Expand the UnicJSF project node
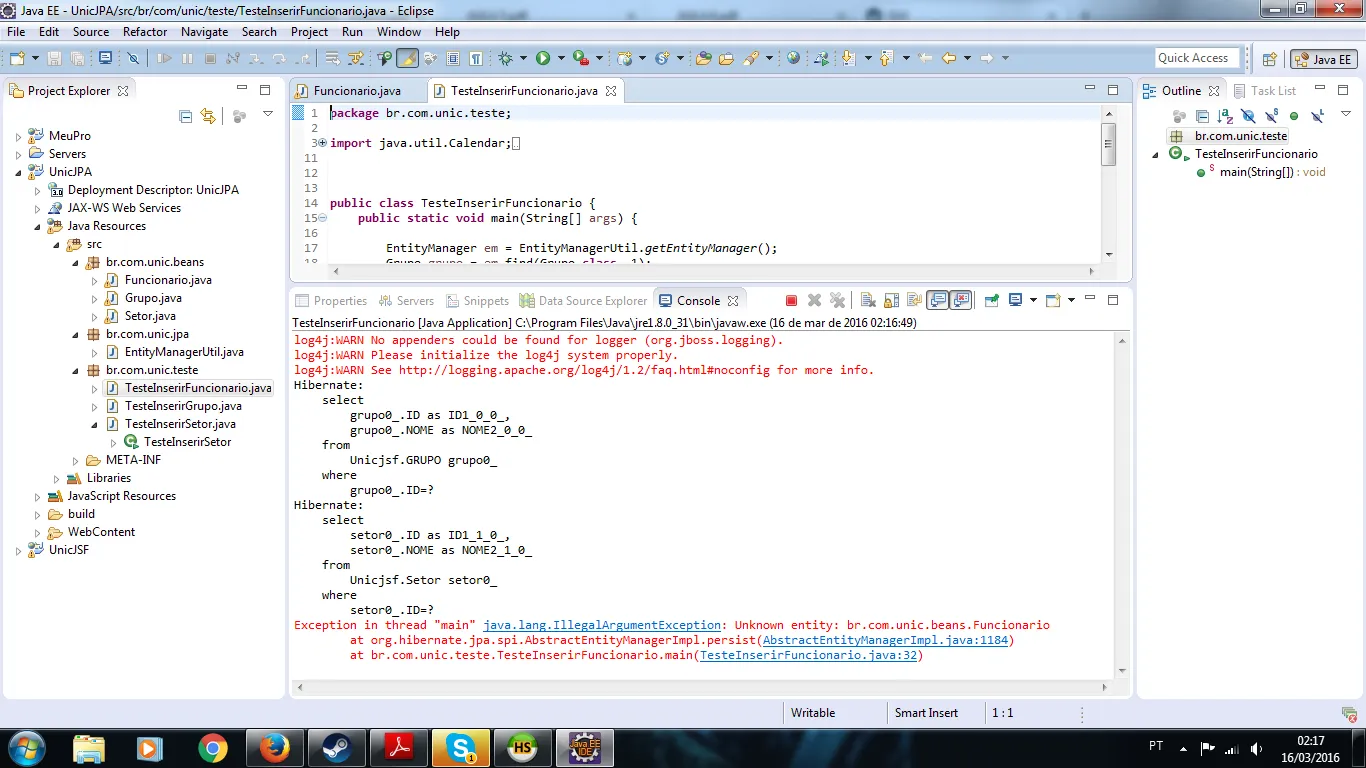This screenshot has width=1366, height=768. coord(18,550)
